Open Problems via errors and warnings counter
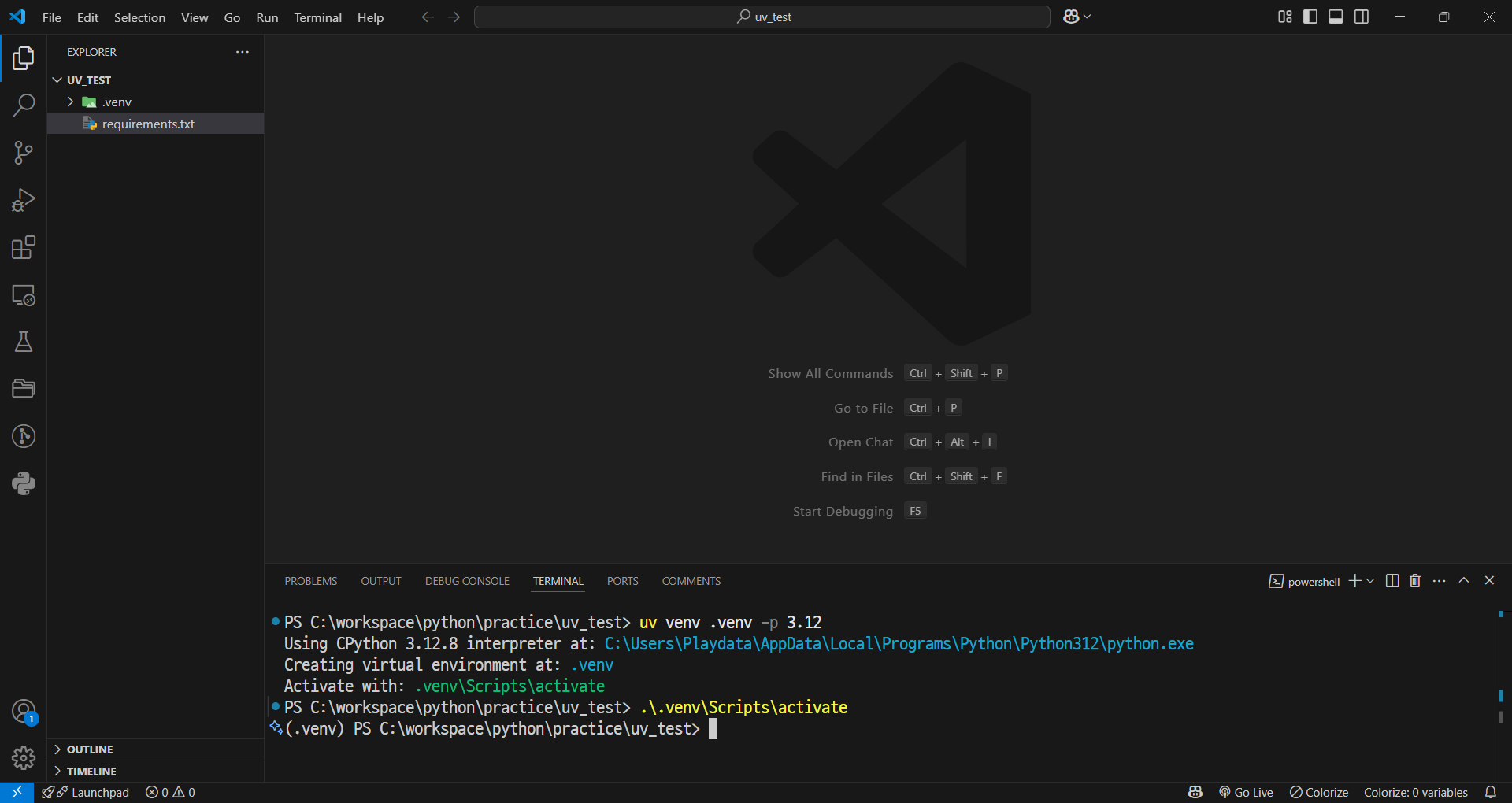This screenshot has height=803, width=1512. (x=170, y=792)
